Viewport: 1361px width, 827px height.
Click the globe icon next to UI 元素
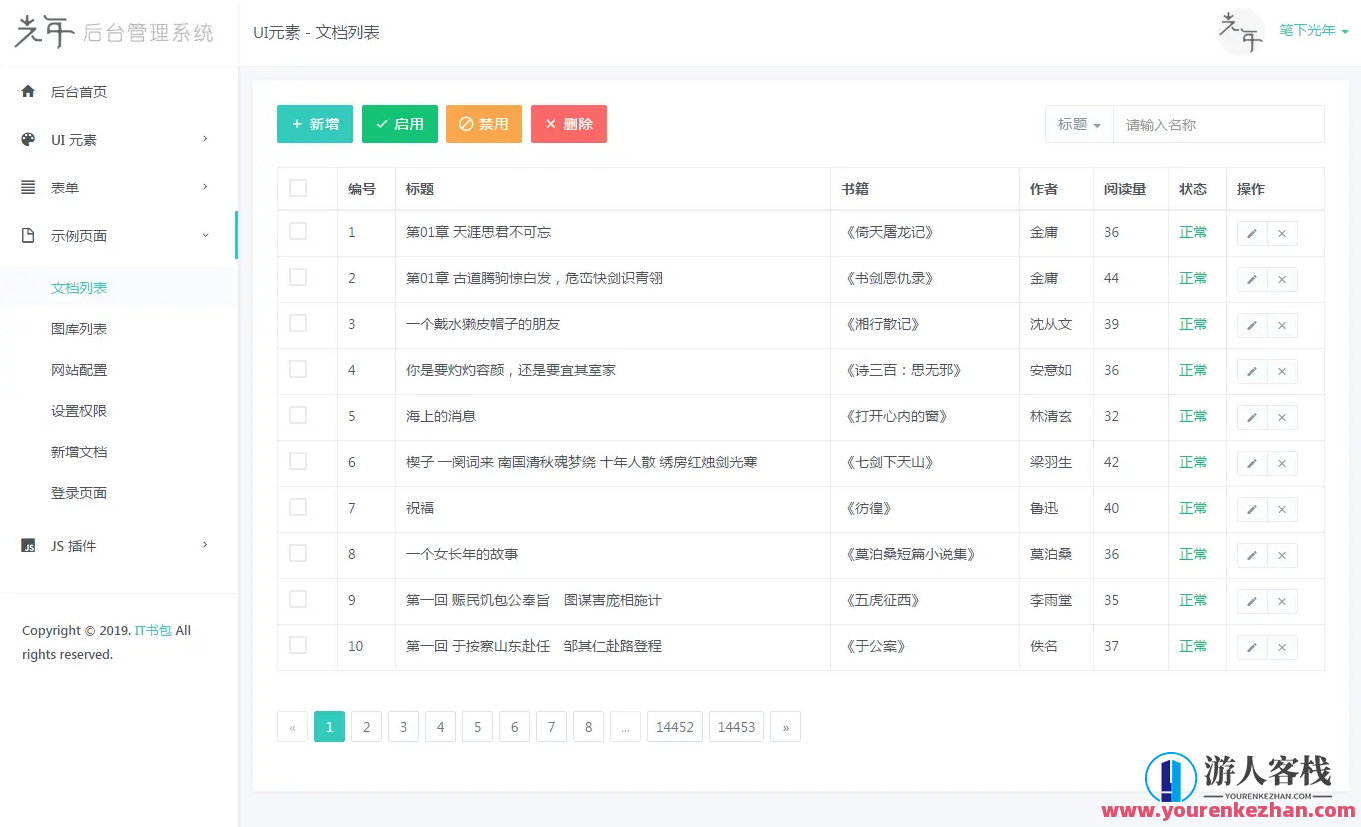coord(25,139)
